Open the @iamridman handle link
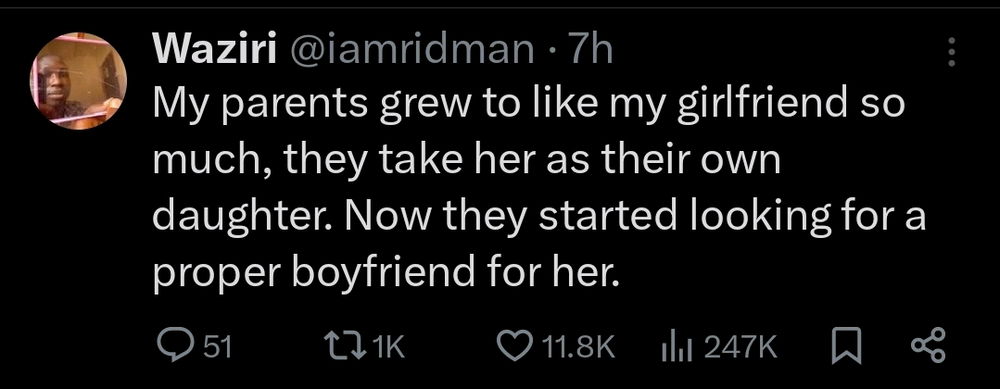Viewport: 1000px width, 389px height. pyautogui.click(x=412, y=50)
